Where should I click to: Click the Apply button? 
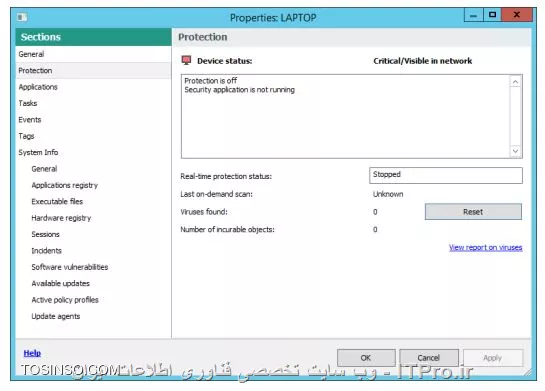click(493, 358)
